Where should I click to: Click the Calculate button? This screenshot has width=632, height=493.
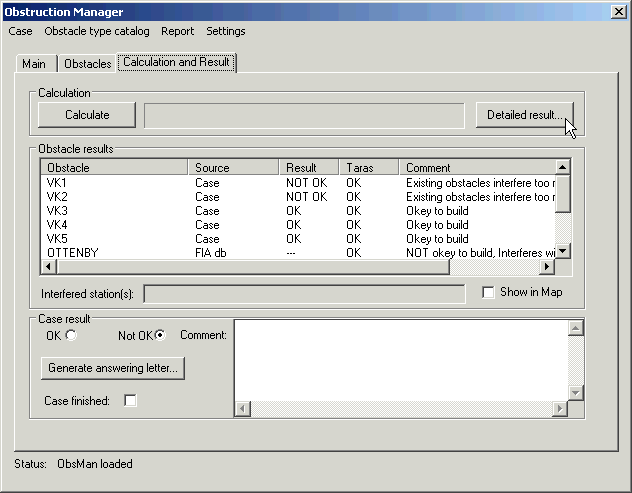87,115
